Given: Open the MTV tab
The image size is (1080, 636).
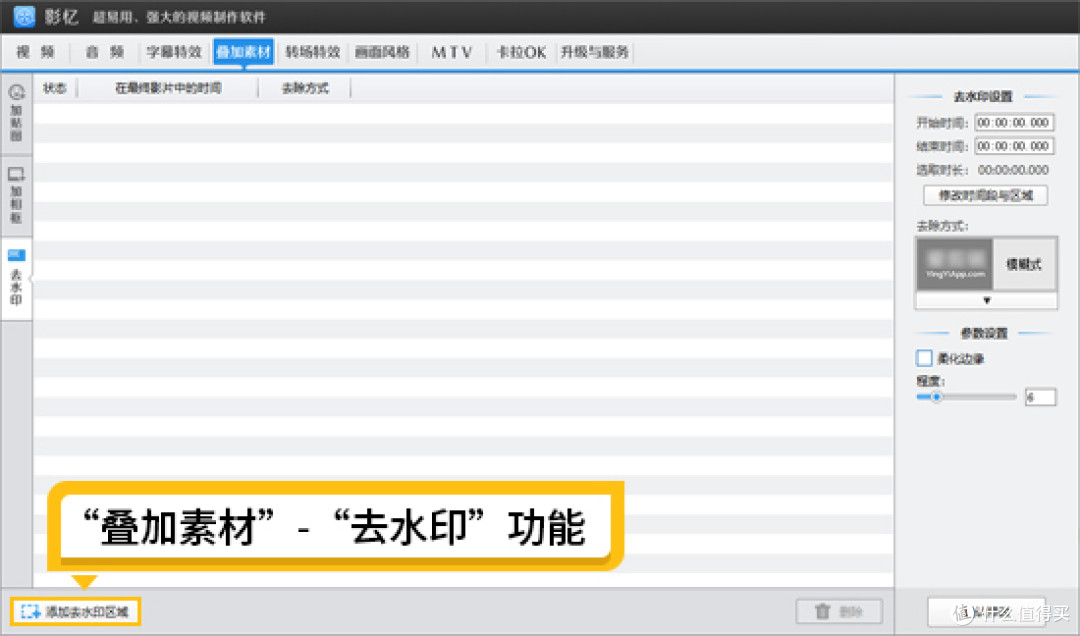Looking at the screenshot, I should pos(452,52).
